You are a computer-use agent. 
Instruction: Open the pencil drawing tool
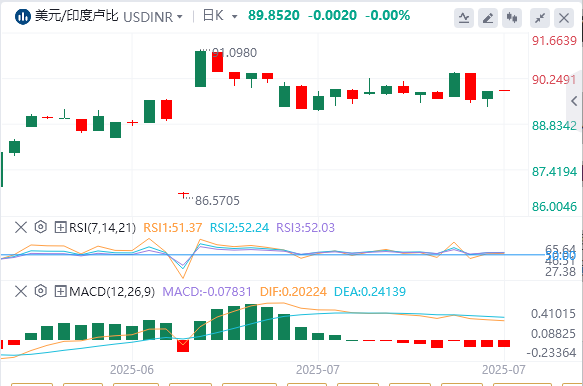tap(488, 17)
